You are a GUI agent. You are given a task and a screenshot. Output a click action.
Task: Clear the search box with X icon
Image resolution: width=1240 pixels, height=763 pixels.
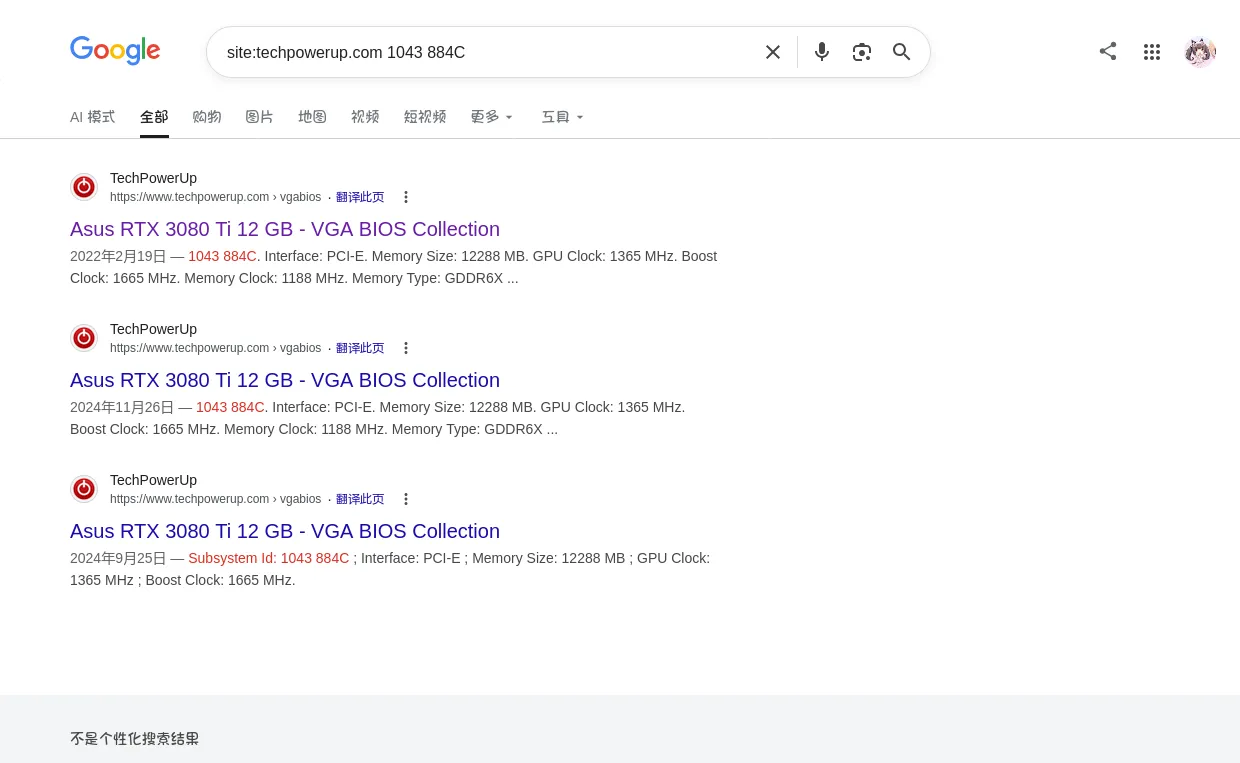click(773, 52)
